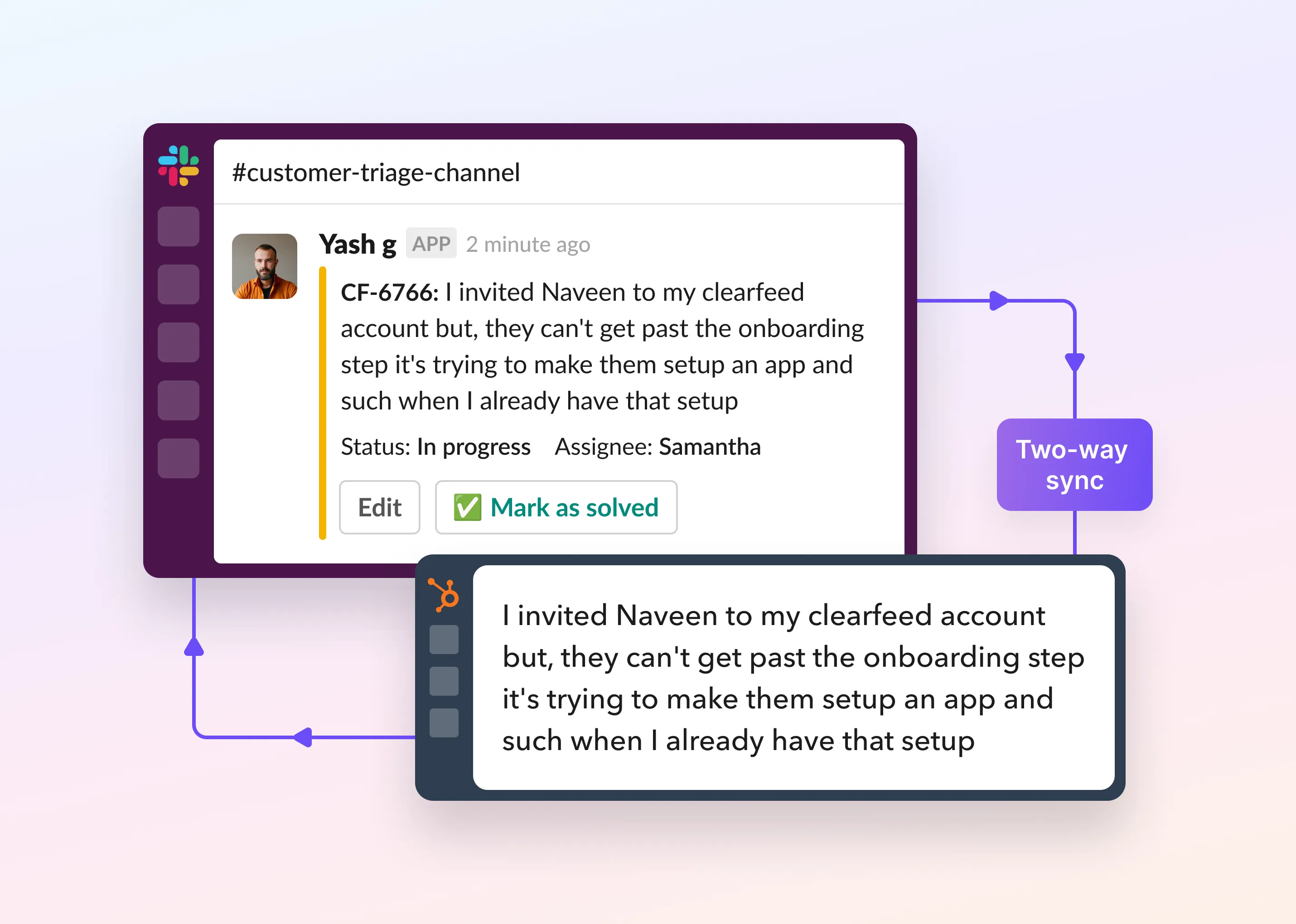Click the Yash g sender name

tap(358, 244)
